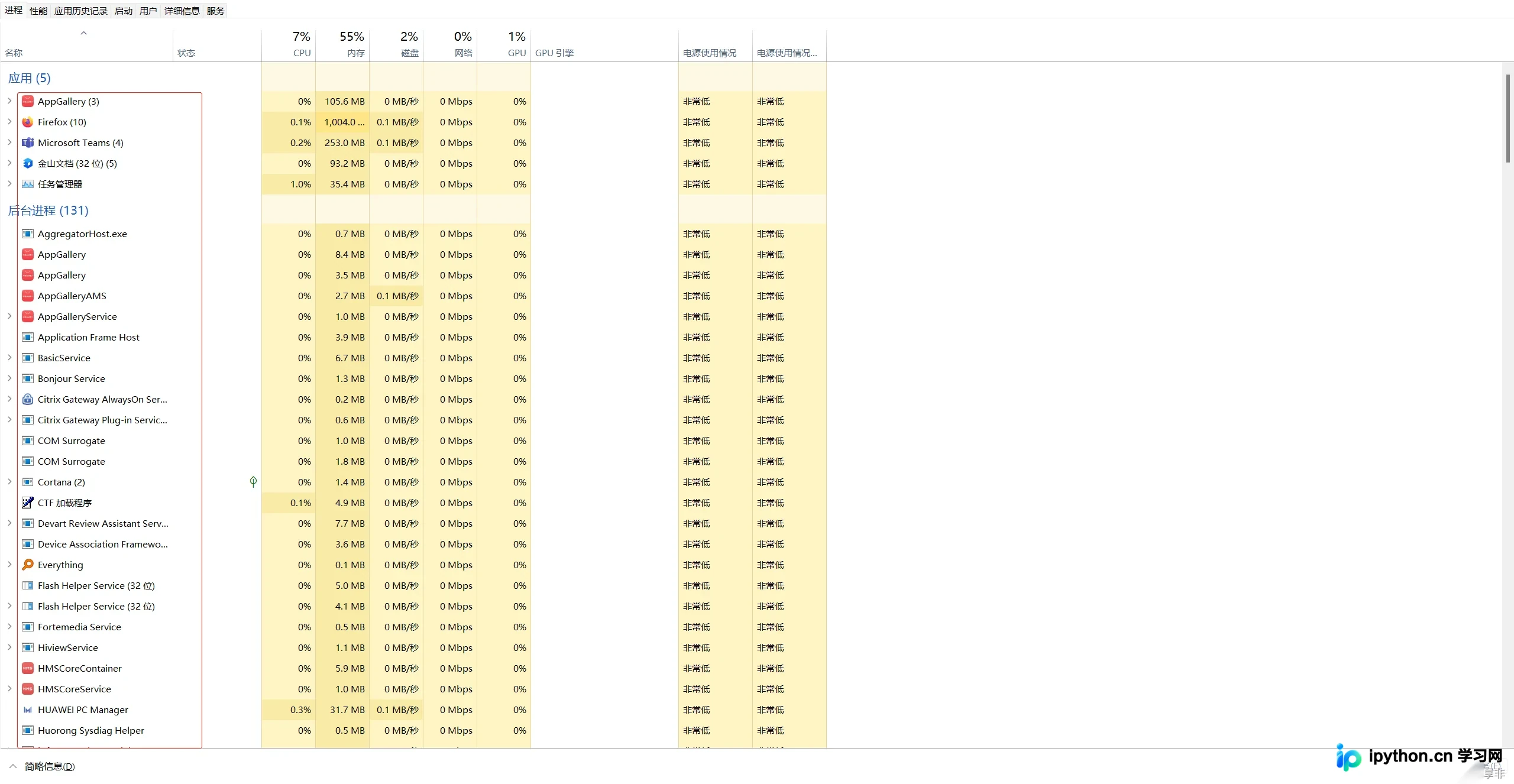Click the HMSCoreContainer icon

pyautogui.click(x=27, y=669)
